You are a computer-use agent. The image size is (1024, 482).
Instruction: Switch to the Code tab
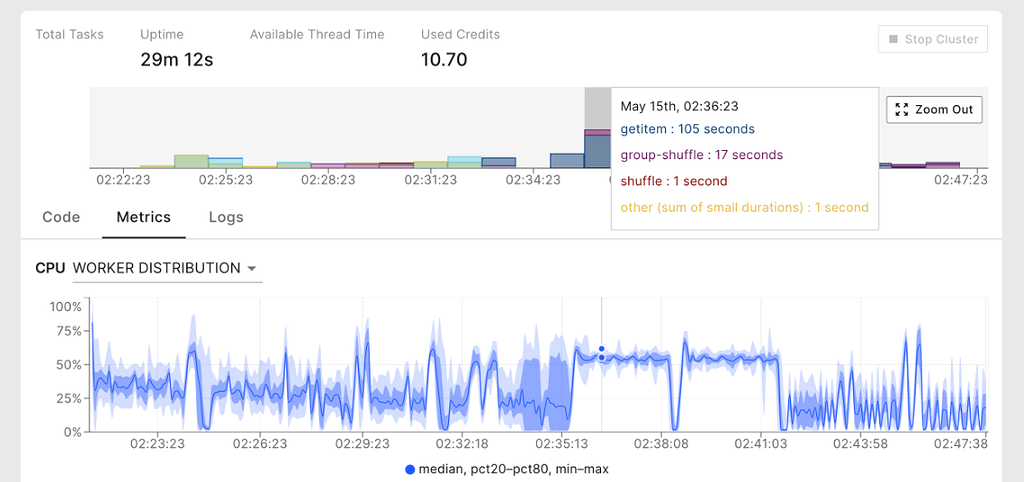[x=61, y=217]
